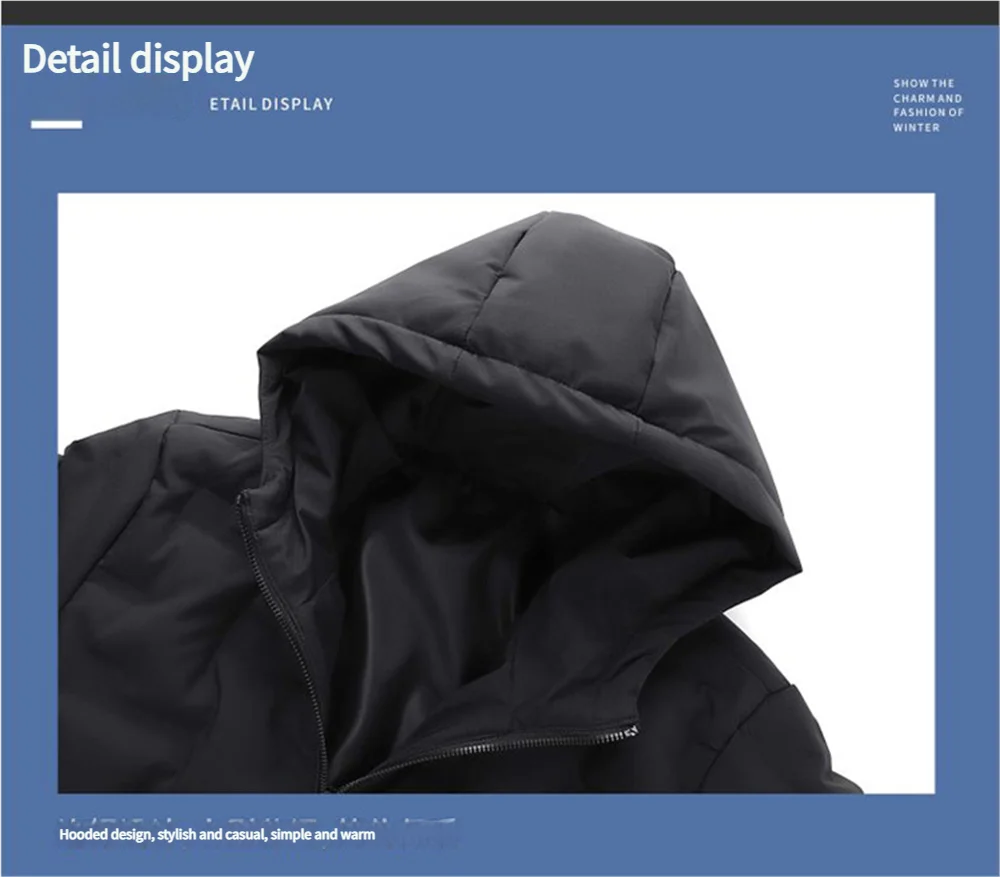The image size is (1000, 877).
Task: Click the word "WINTER" at top right
Action: (916, 128)
